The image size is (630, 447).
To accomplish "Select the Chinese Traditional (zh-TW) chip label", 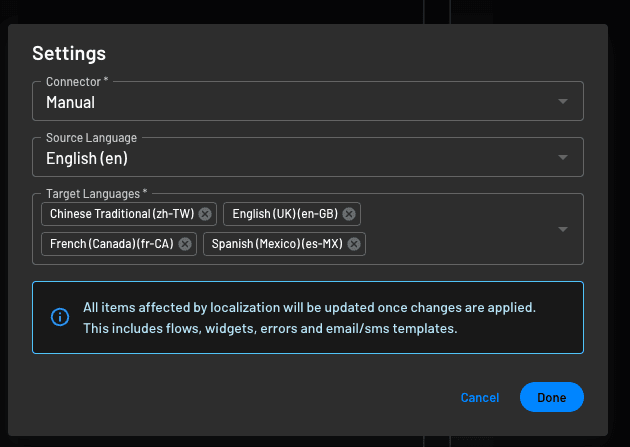I will coord(122,214).
